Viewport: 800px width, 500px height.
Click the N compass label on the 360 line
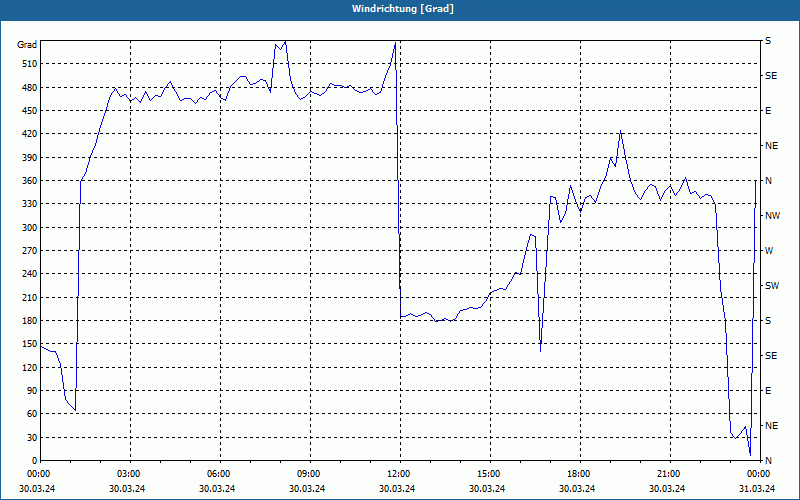point(768,181)
